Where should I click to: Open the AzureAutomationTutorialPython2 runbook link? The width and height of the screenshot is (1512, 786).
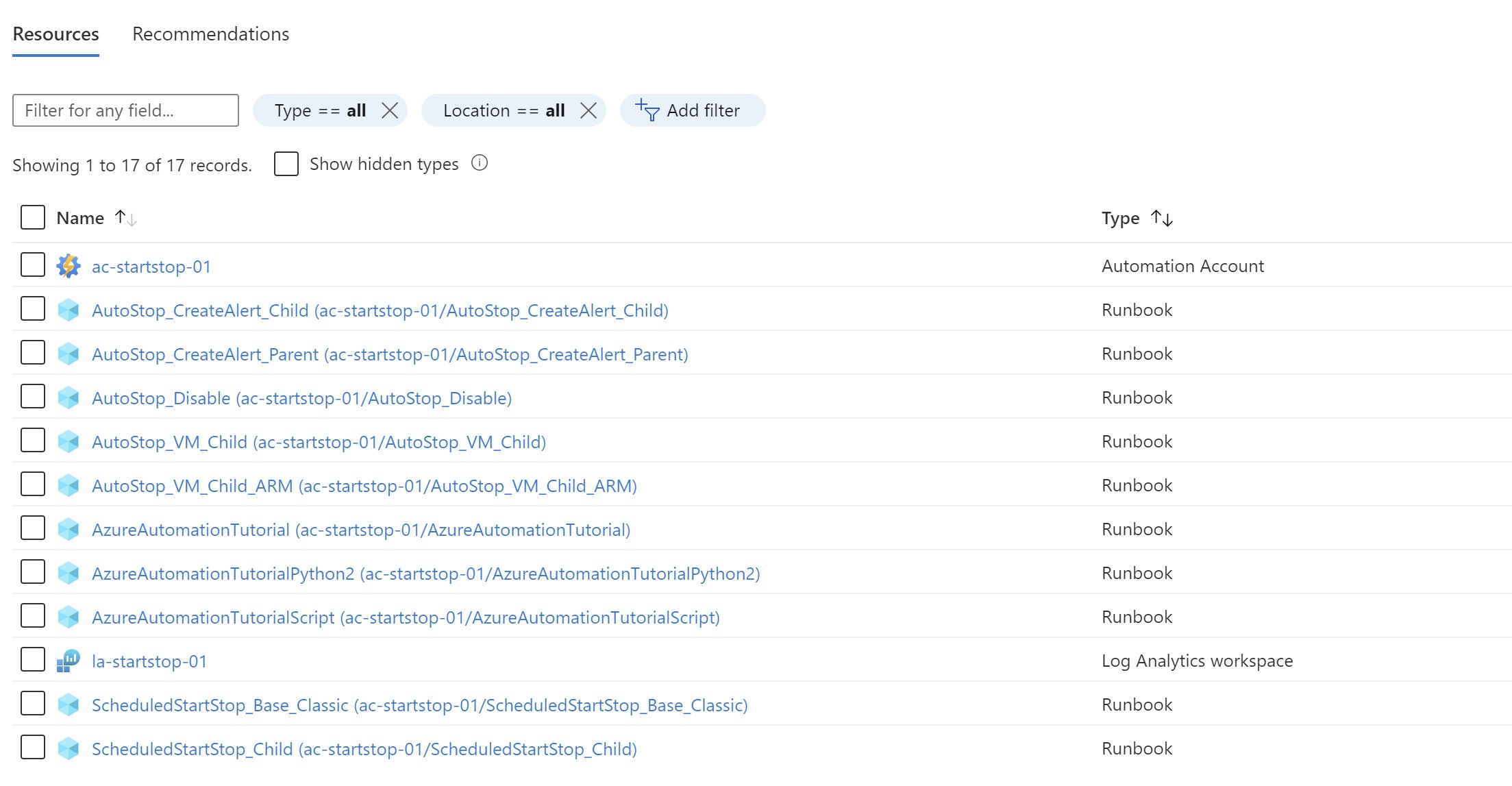click(426, 574)
